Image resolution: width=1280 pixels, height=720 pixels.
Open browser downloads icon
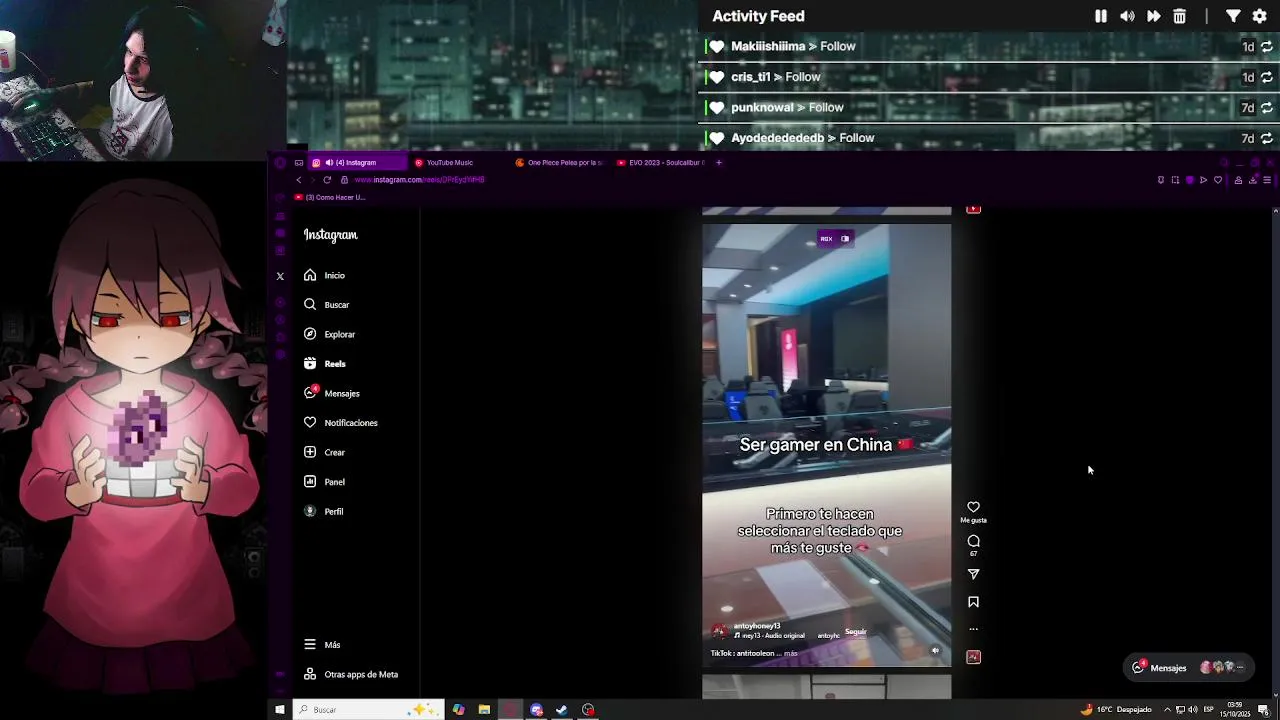[x=1252, y=180]
